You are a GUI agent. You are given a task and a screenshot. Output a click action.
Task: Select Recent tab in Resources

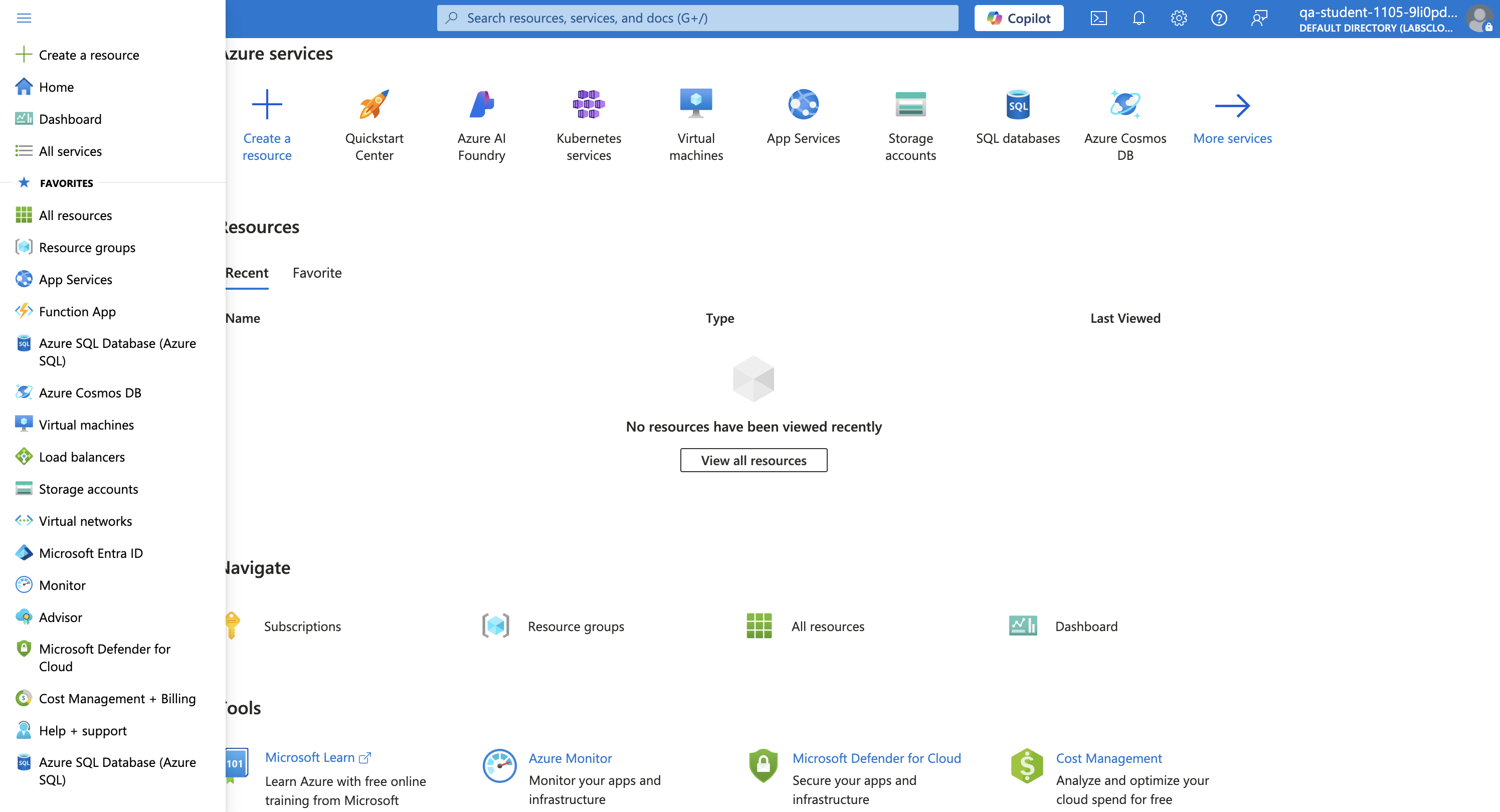coord(247,272)
